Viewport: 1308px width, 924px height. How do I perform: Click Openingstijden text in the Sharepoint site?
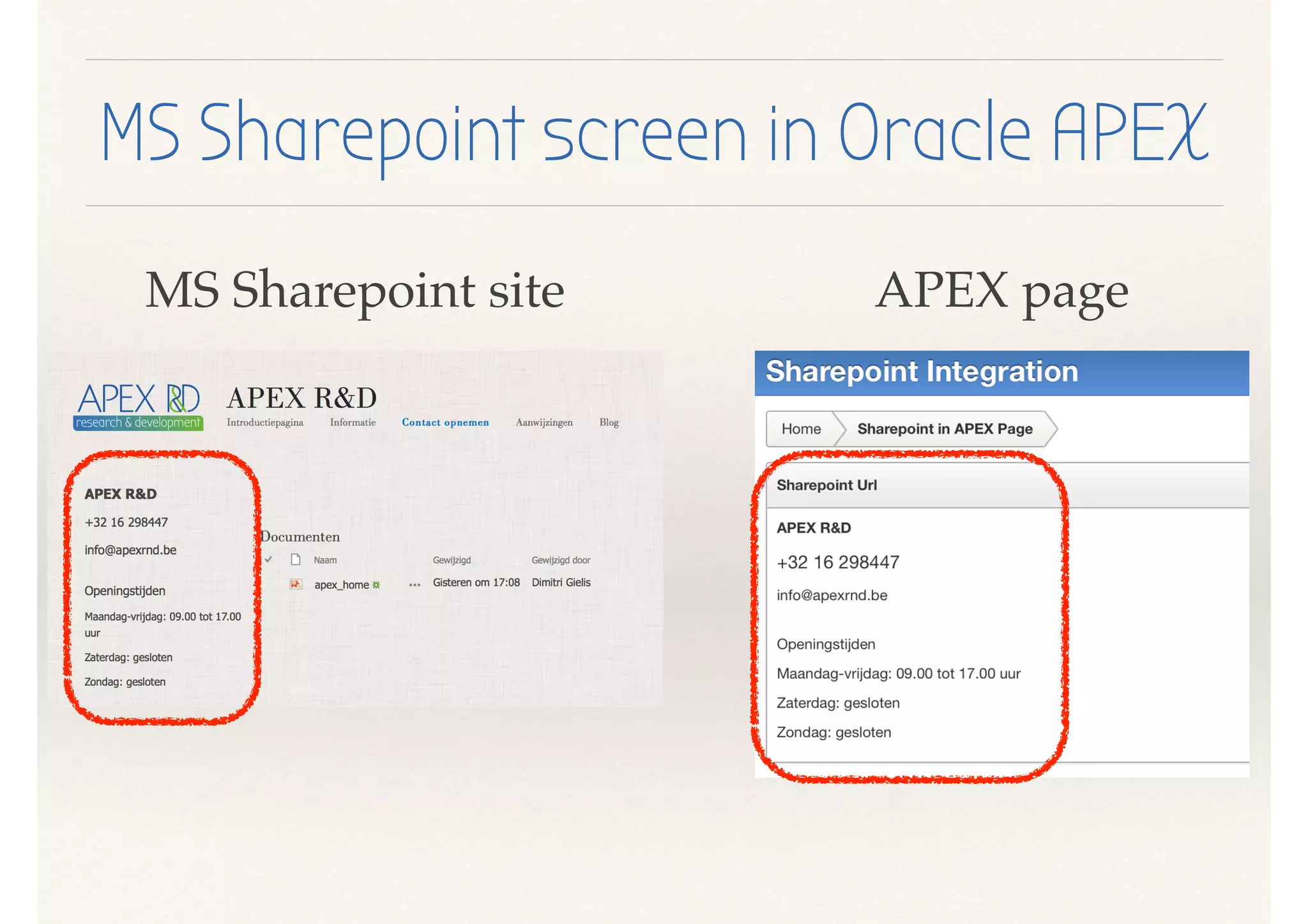tap(125, 591)
